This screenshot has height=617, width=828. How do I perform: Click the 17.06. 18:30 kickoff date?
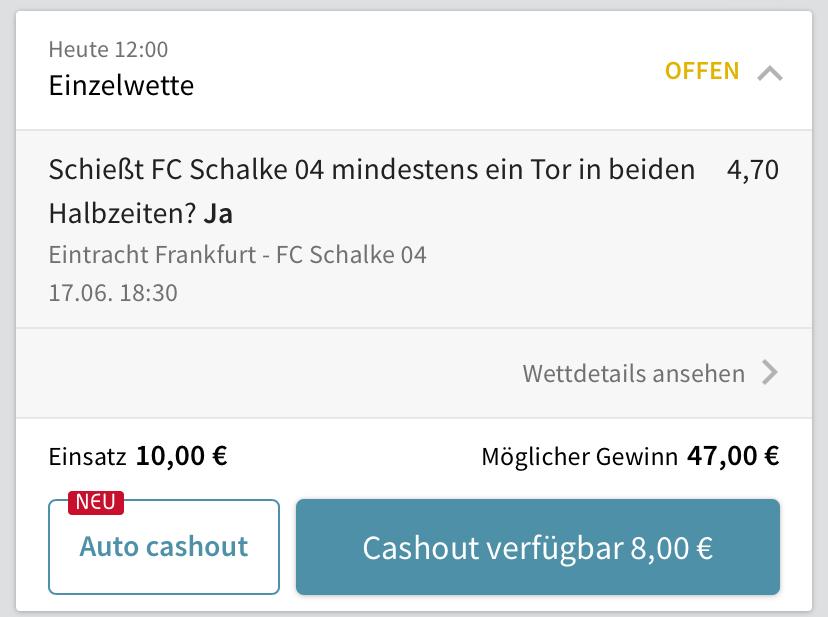click(x=113, y=293)
